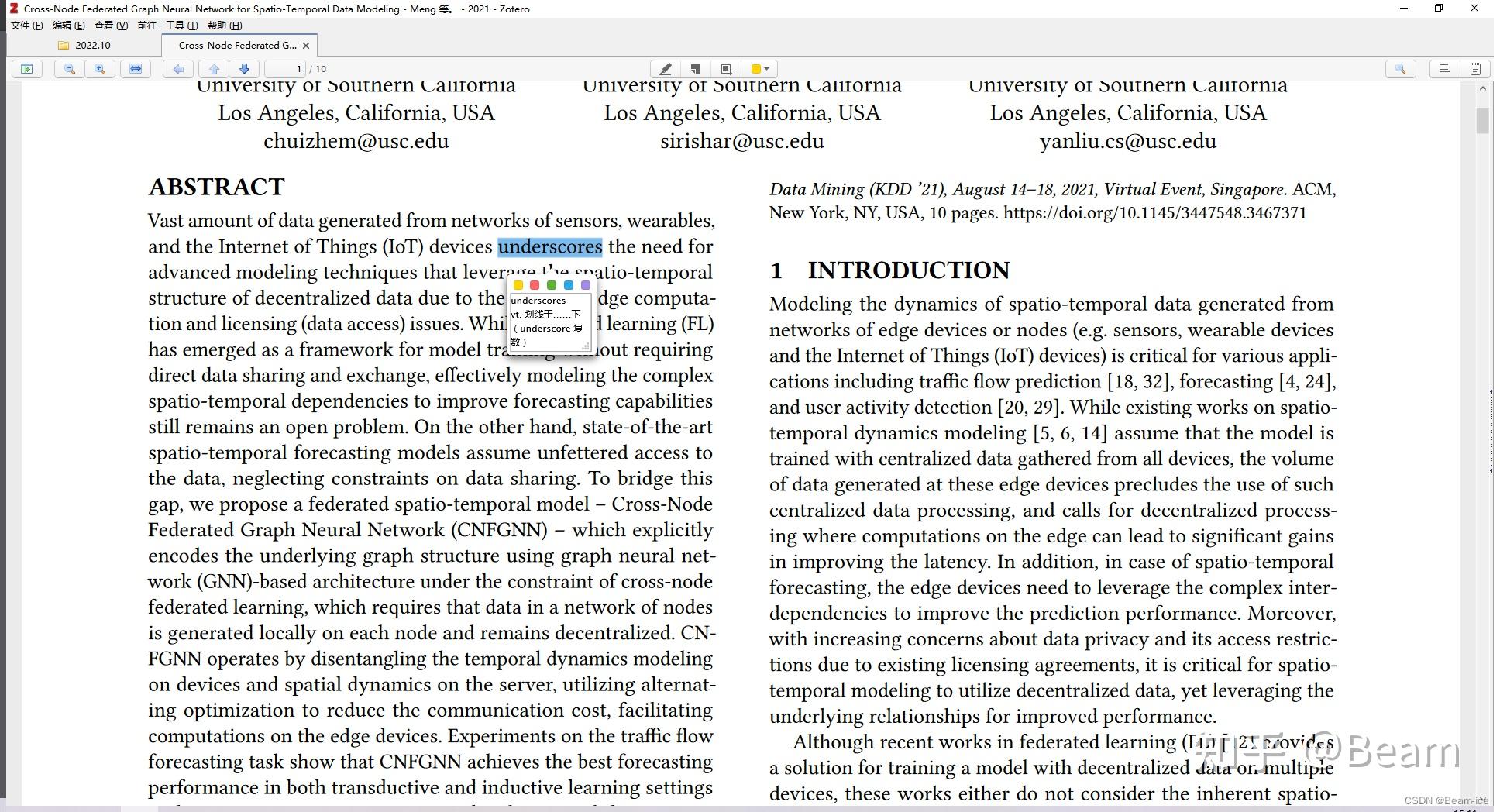
Task: Go to the next page with down arrow icon
Action: coord(245,69)
